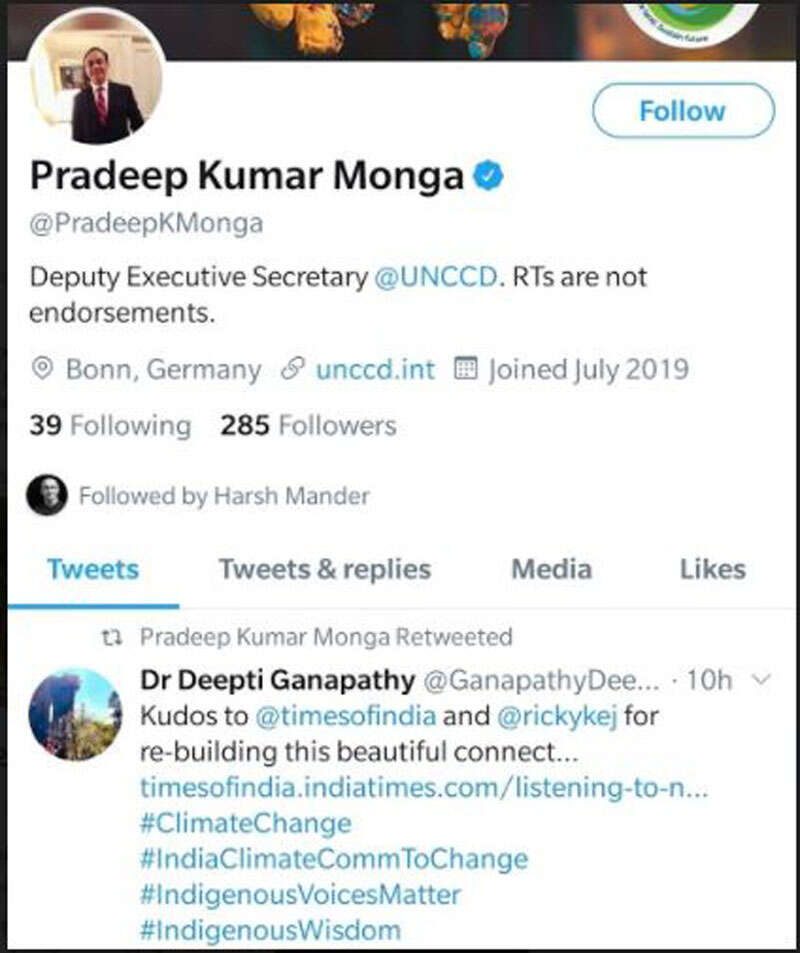
Task: Open the #ClimateChange hashtag
Action: [x=246, y=824]
